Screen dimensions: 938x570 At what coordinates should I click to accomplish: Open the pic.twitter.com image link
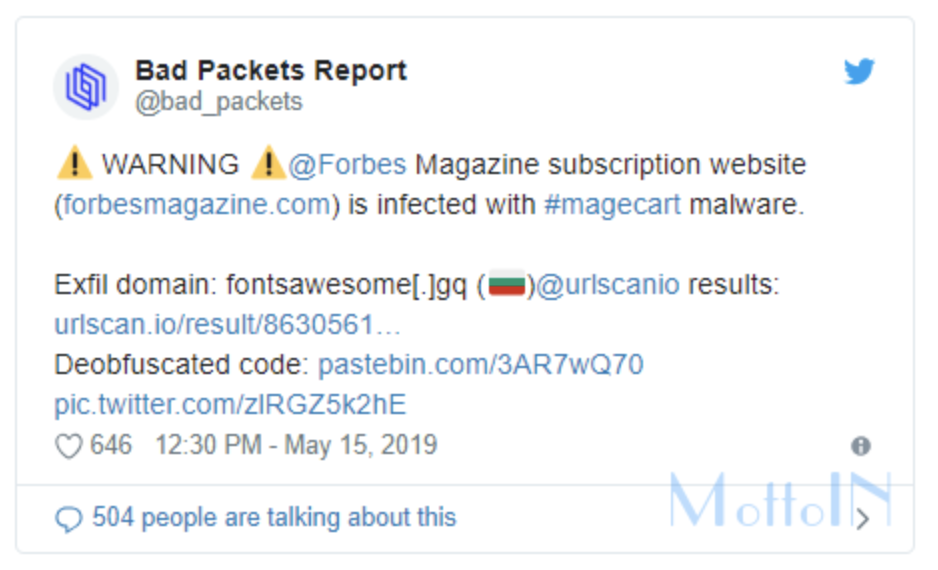(230, 404)
